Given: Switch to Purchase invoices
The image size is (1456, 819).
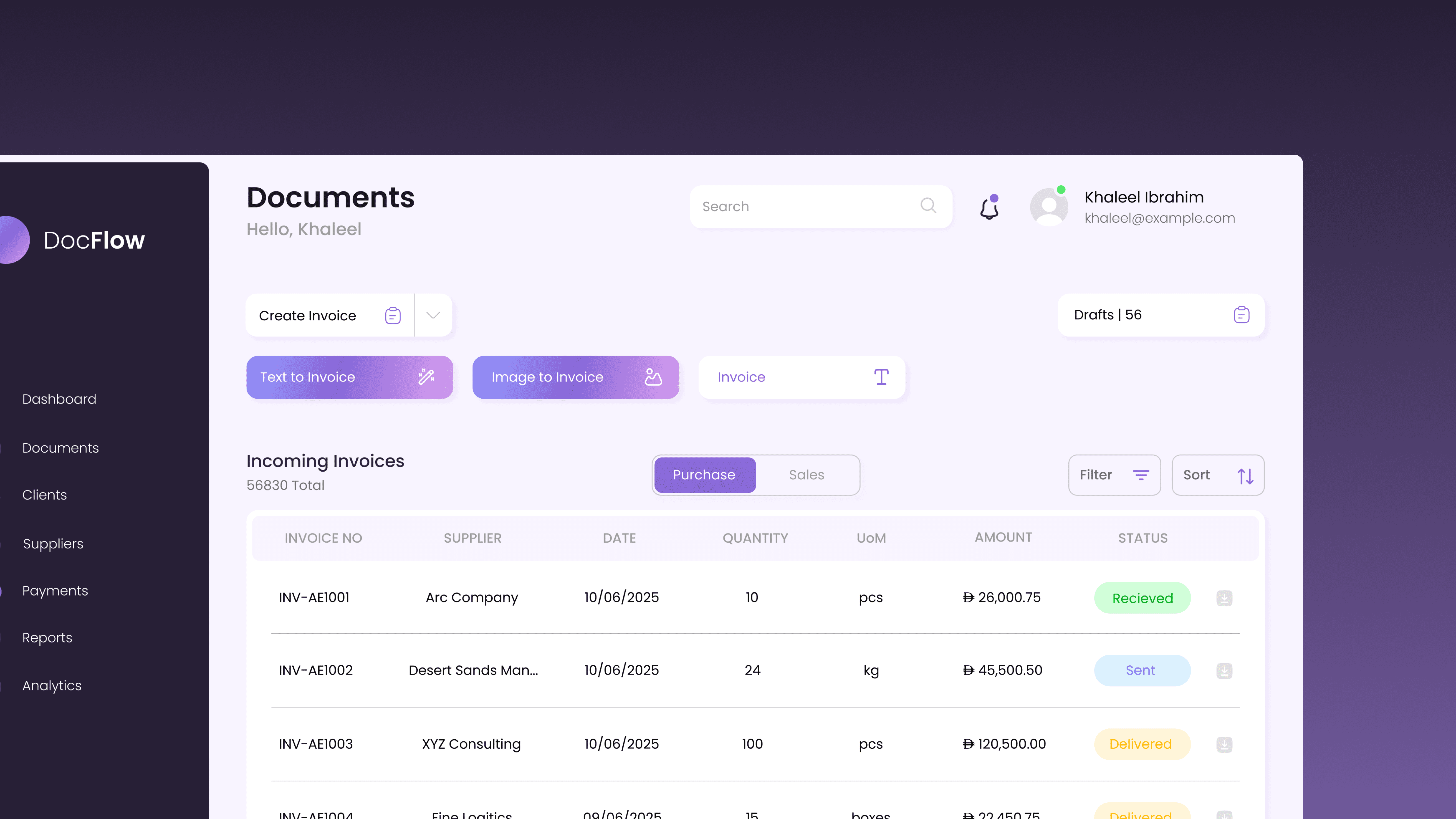Looking at the screenshot, I should [x=704, y=475].
